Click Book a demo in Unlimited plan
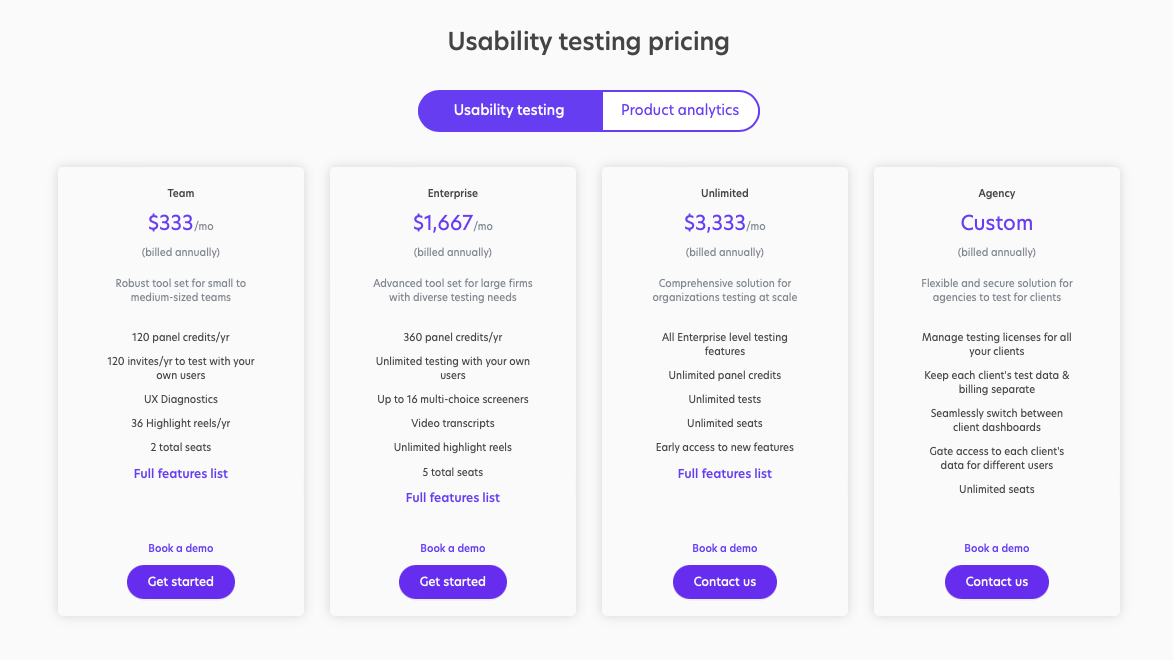The height and width of the screenshot is (660, 1173). tap(725, 548)
